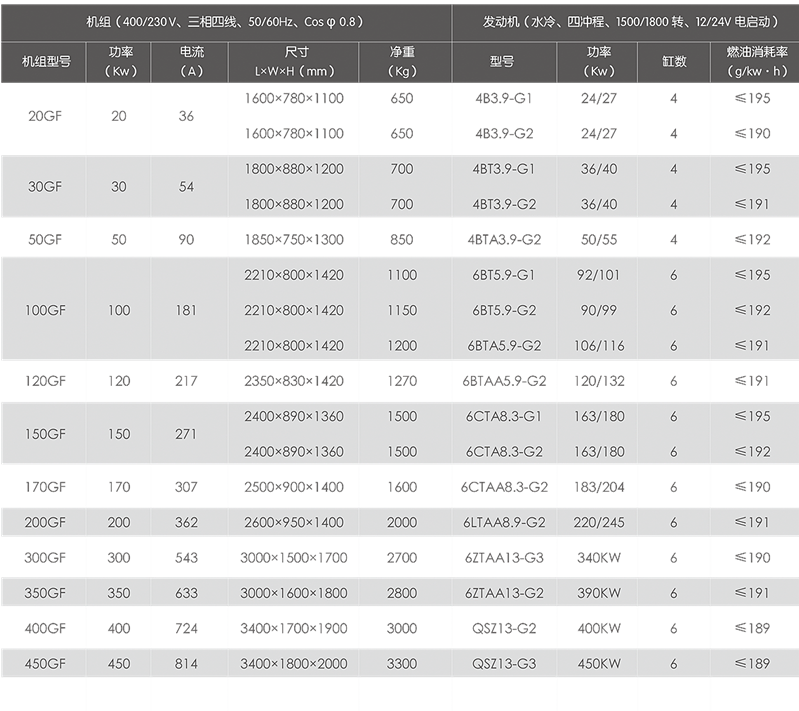Click the 400GF unit model cell
Screen dimensions: 799x711
[45, 628]
